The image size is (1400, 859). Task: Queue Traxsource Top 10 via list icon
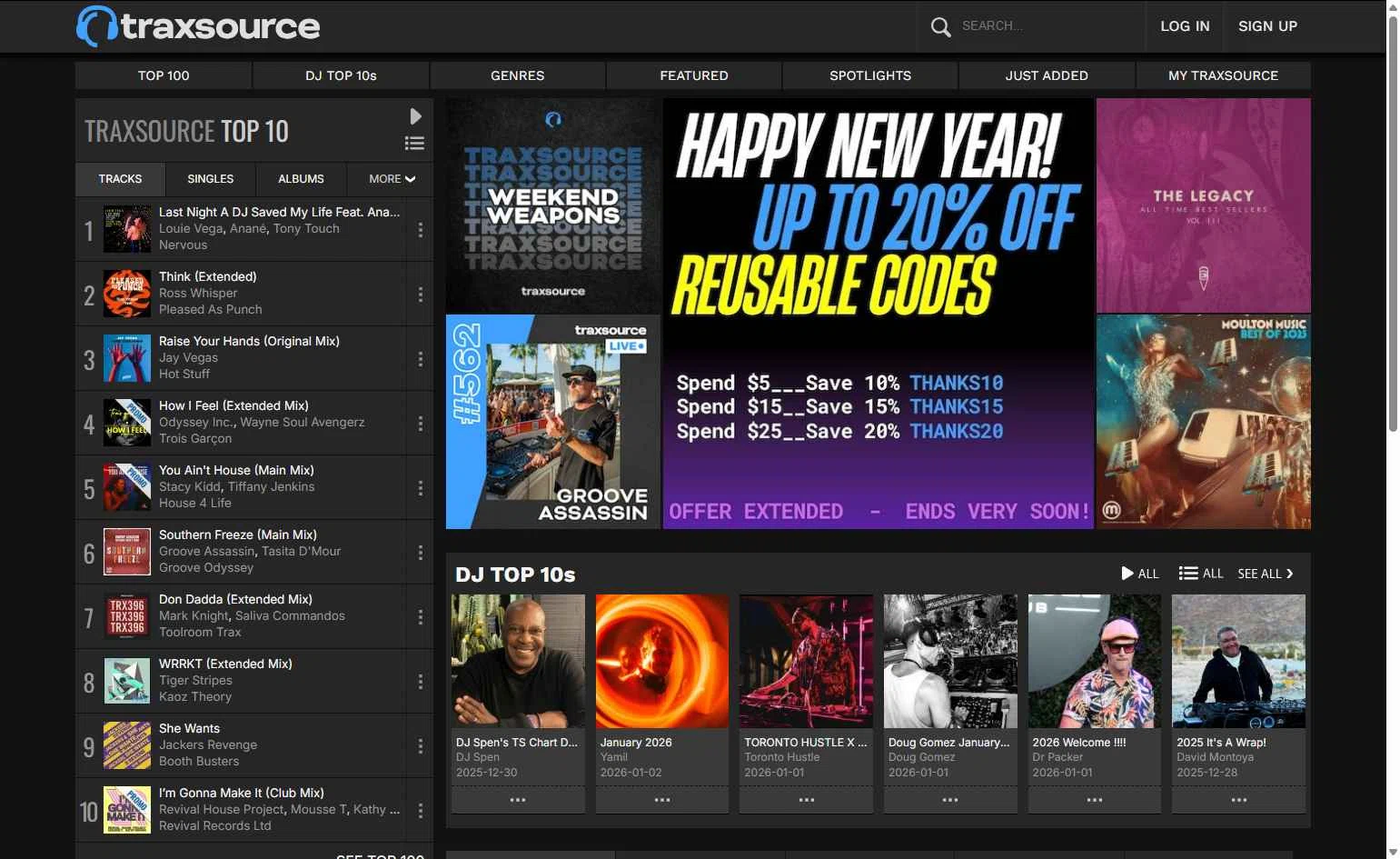click(414, 143)
